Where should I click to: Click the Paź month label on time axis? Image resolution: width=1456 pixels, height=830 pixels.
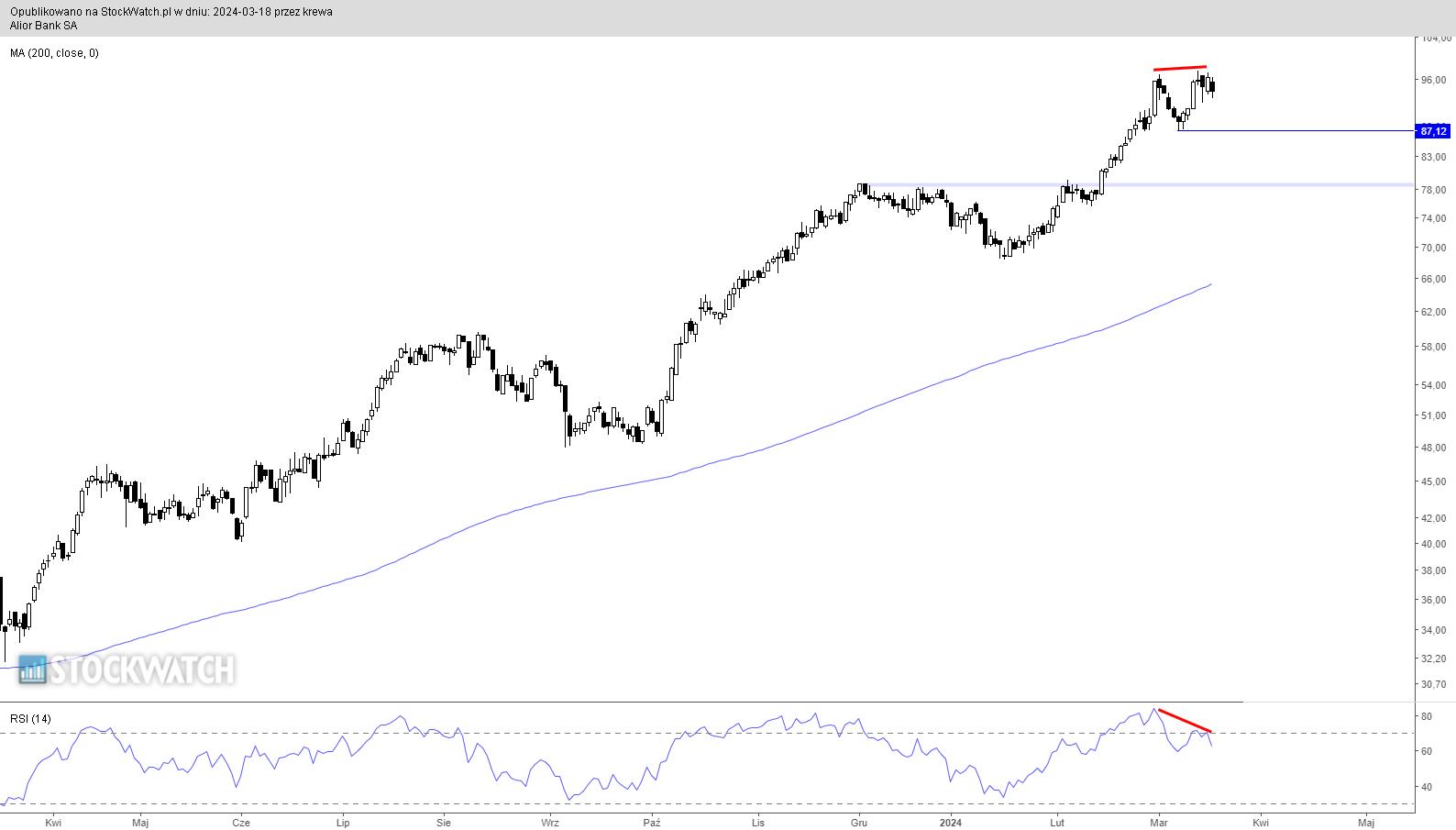[x=652, y=823]
